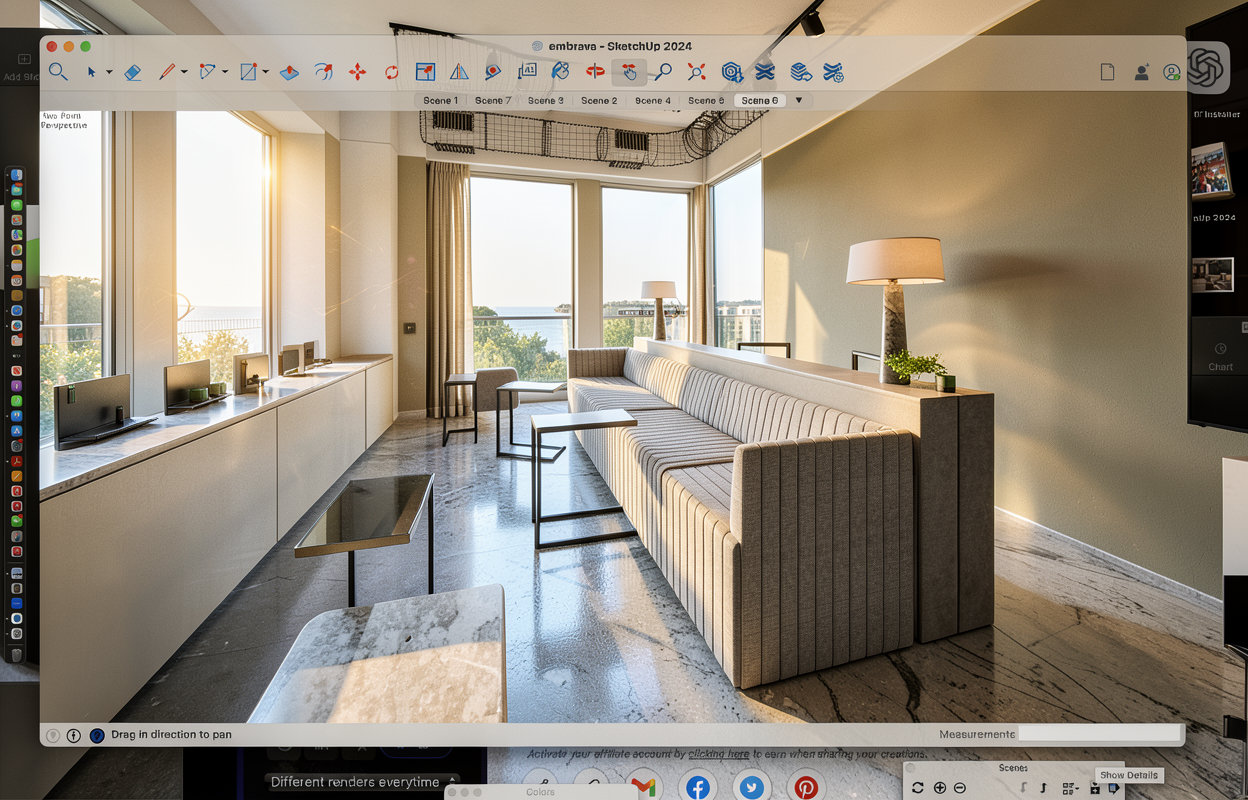Share via the Facebook icon
The width and height of the screenshot is (1248, 800).
point(698,787)
